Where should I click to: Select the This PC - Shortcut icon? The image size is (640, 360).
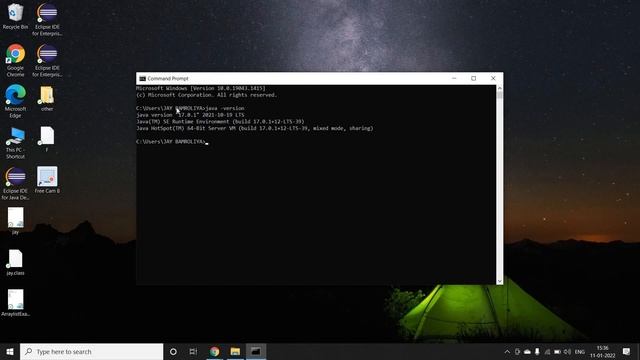pyautogui.click(x=15, y=142)
